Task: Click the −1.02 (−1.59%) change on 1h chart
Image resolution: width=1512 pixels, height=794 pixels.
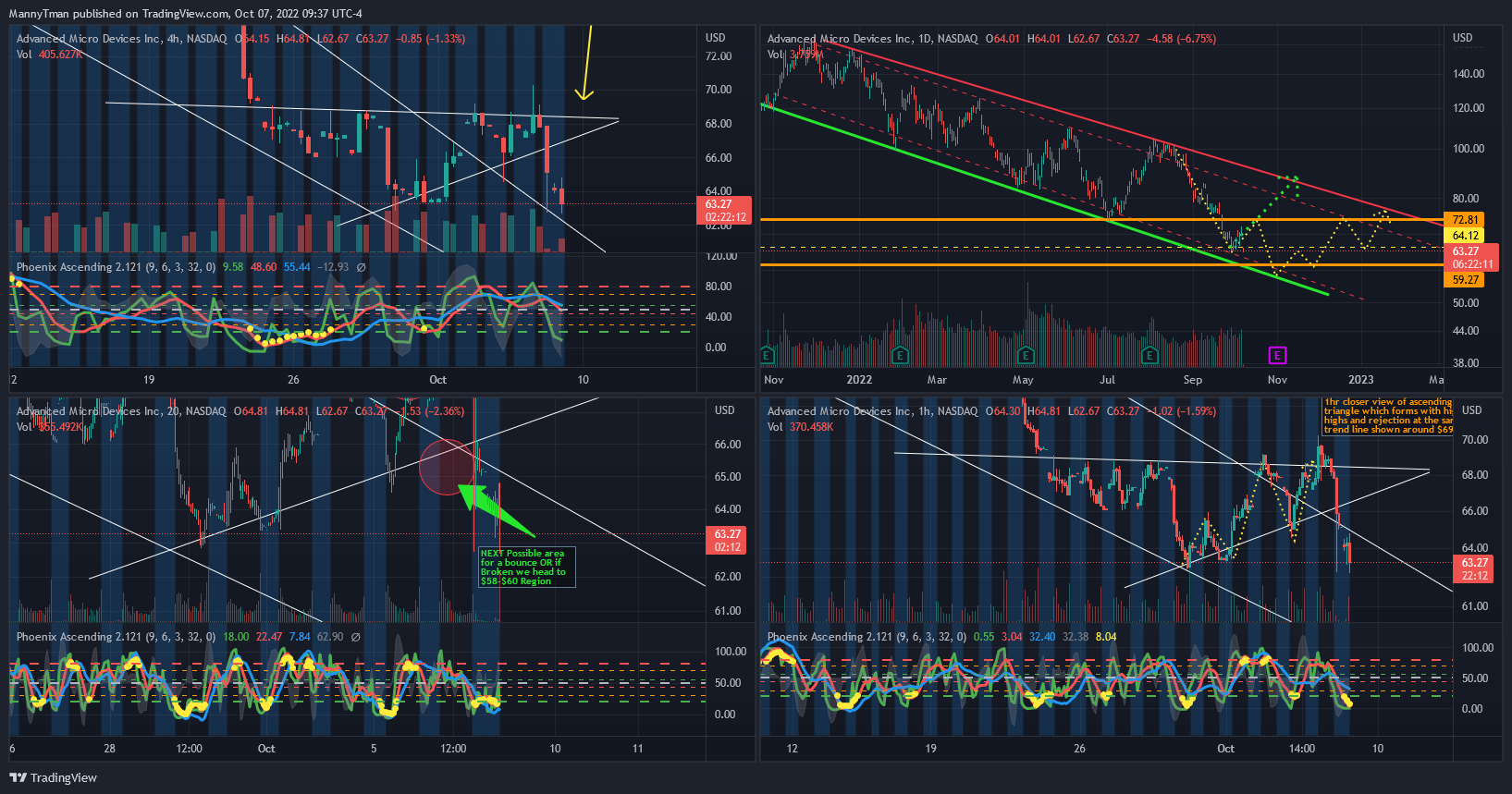Action: tap(1181, 411)
